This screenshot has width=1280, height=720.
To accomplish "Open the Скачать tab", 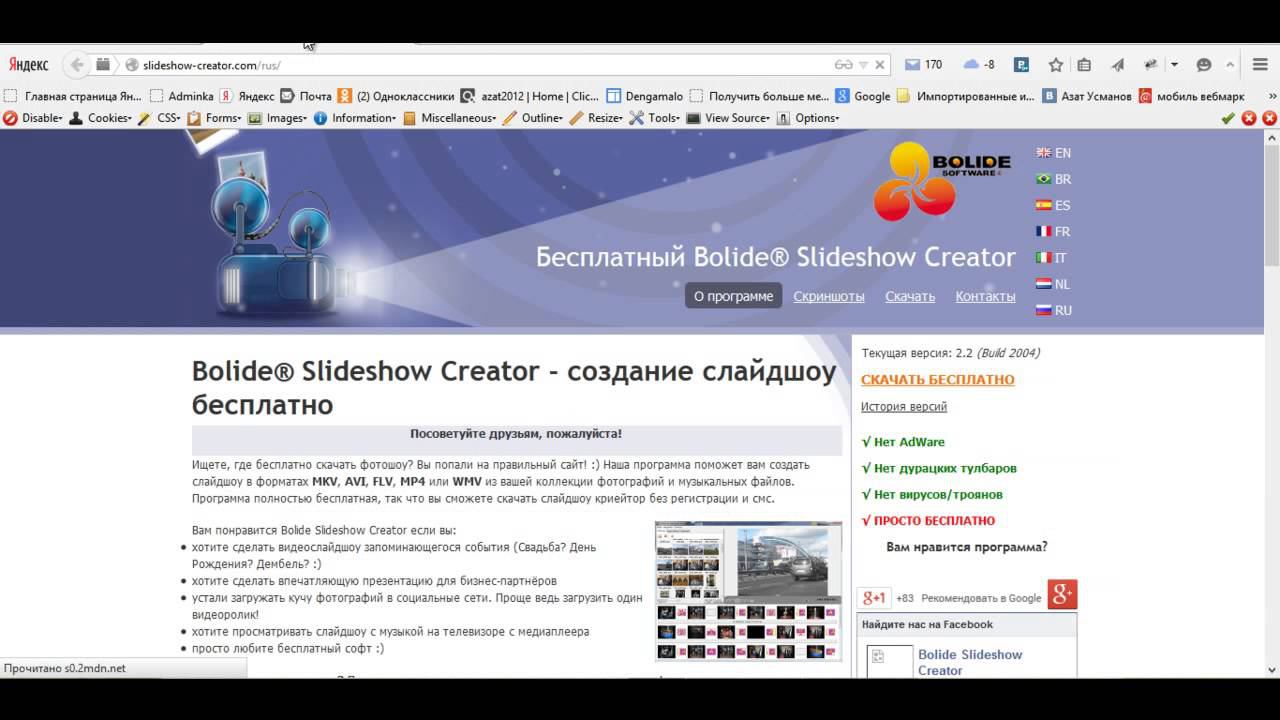I will tap(910, 296).
